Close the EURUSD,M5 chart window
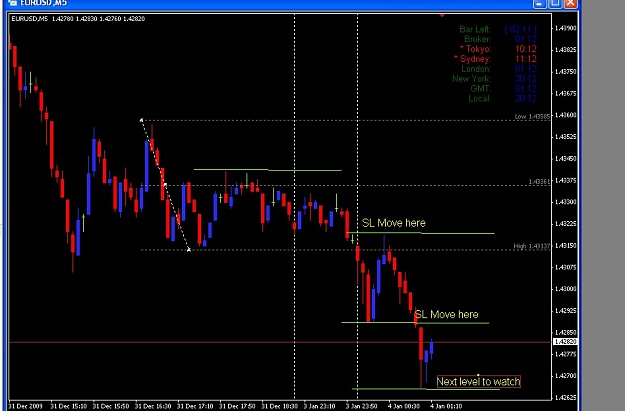 point(571,4)
